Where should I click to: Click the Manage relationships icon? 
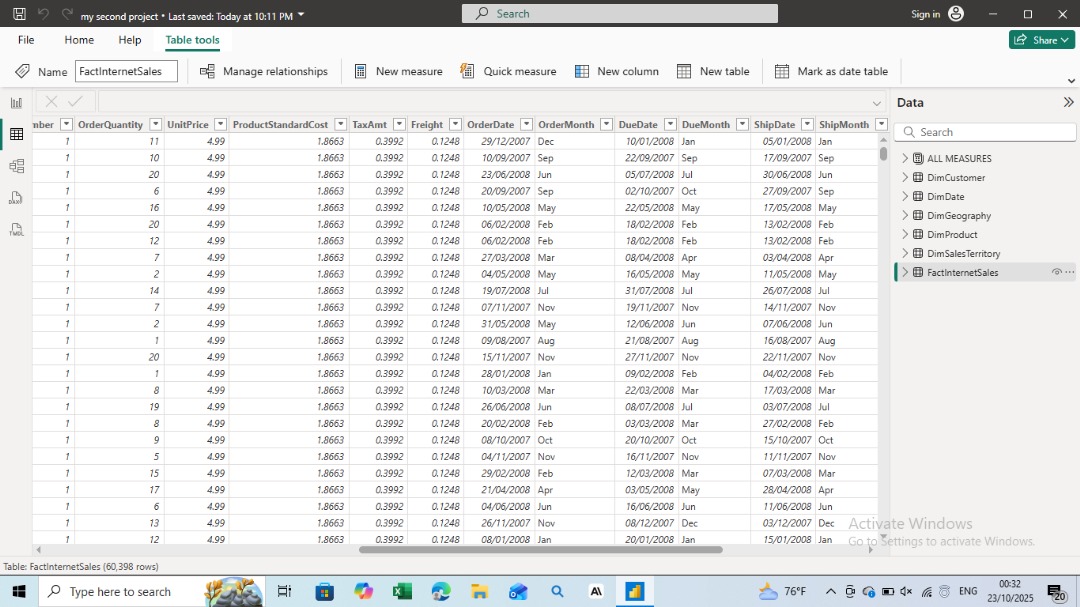[207, 71]
